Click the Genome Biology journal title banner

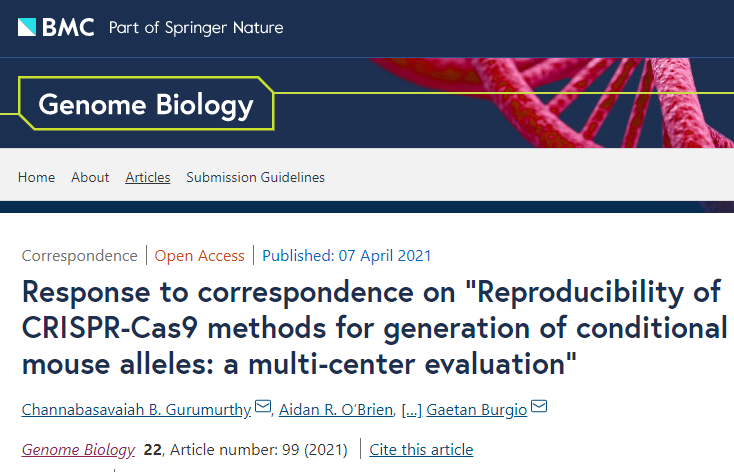tap(146, 104)
